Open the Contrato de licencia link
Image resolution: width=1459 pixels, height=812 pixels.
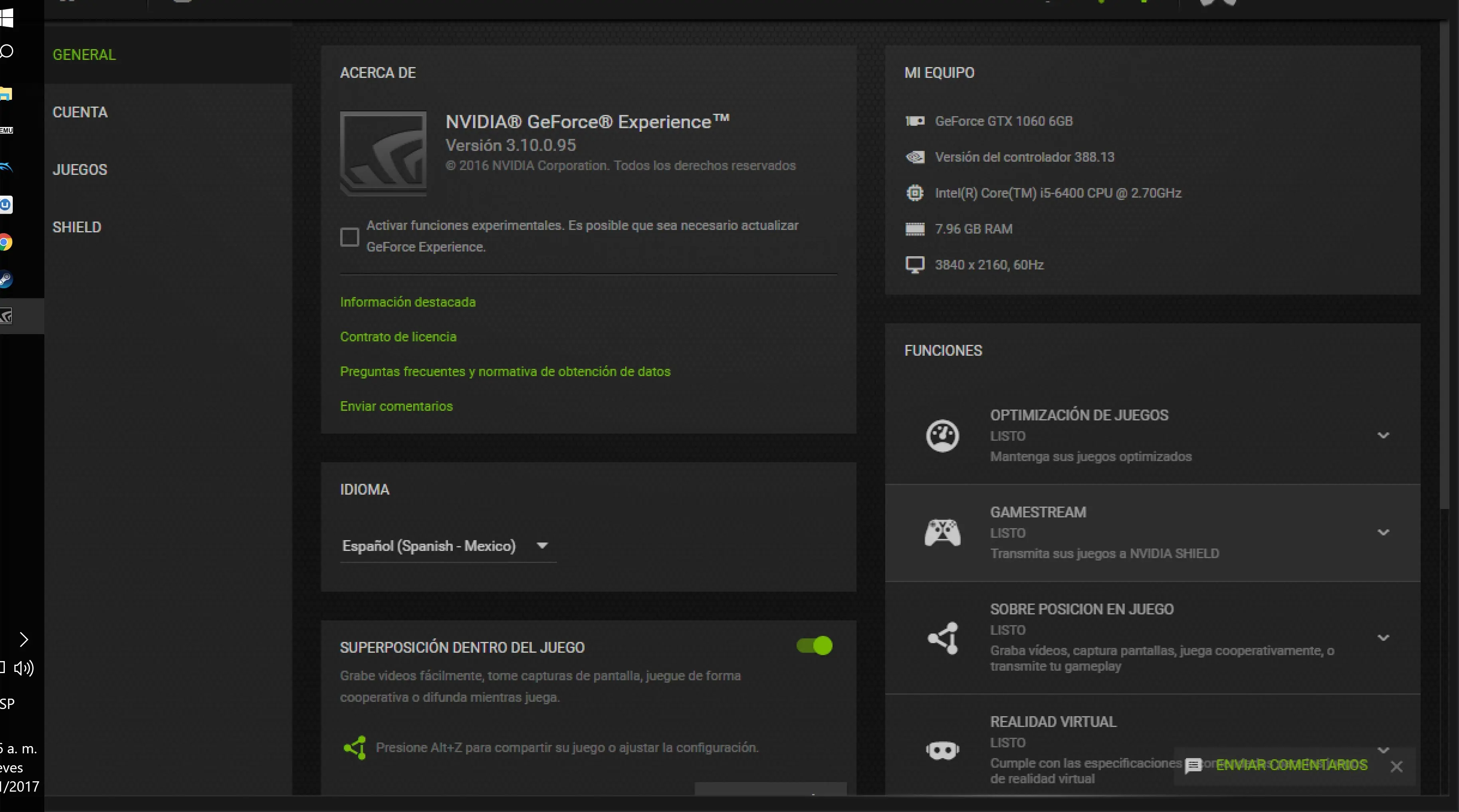[398, 337]
